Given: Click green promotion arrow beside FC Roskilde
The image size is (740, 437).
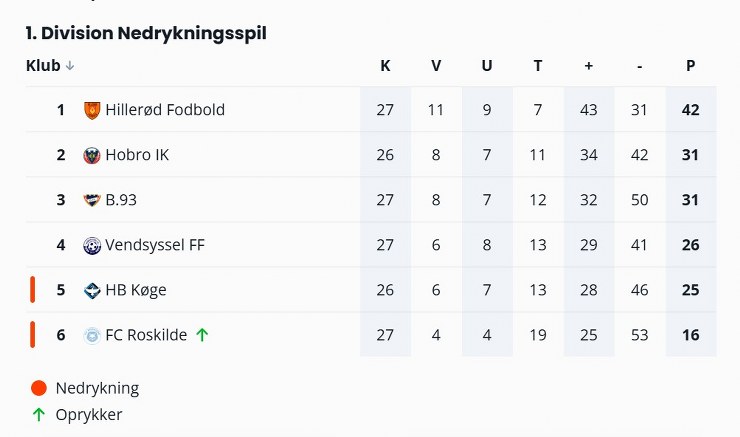Looking at the screenshot, I should click(x=202, y=335).
